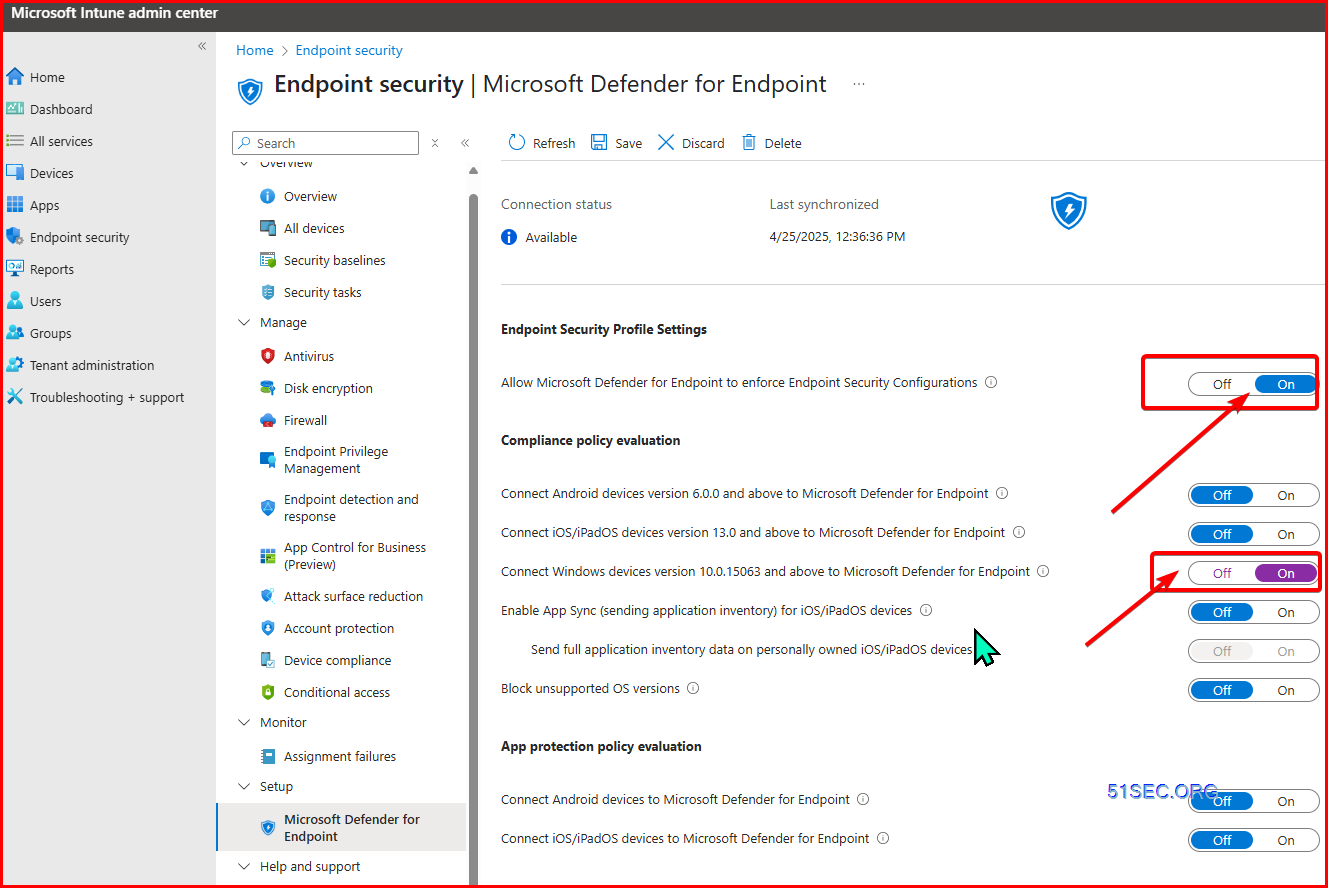Click the Disk encryption icon

[x=268, y=388]
